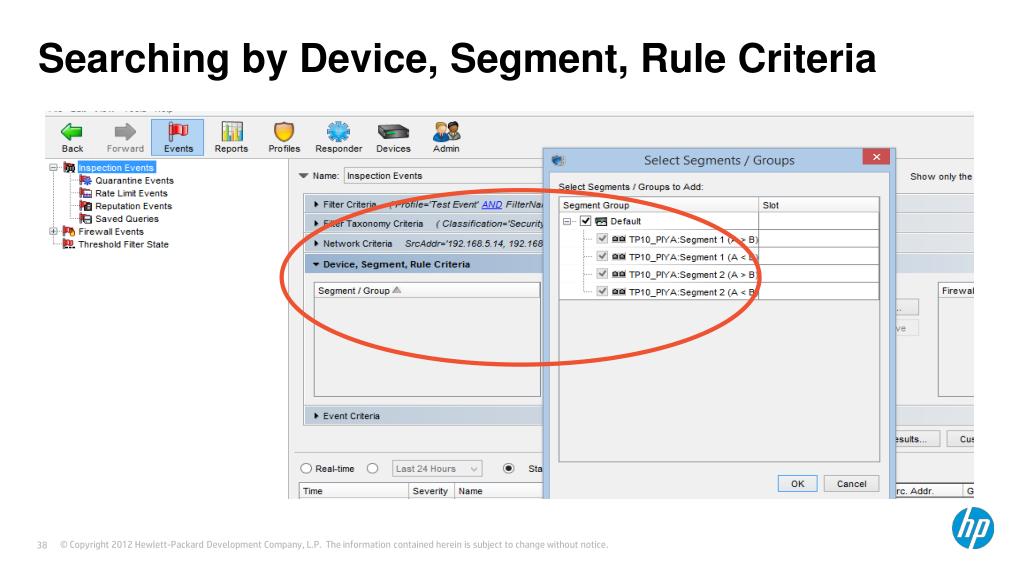The width and height of the screenshot is (1024, 576).
Task: Click the Select Segments dialog title icon
Action: coord(558,160)
